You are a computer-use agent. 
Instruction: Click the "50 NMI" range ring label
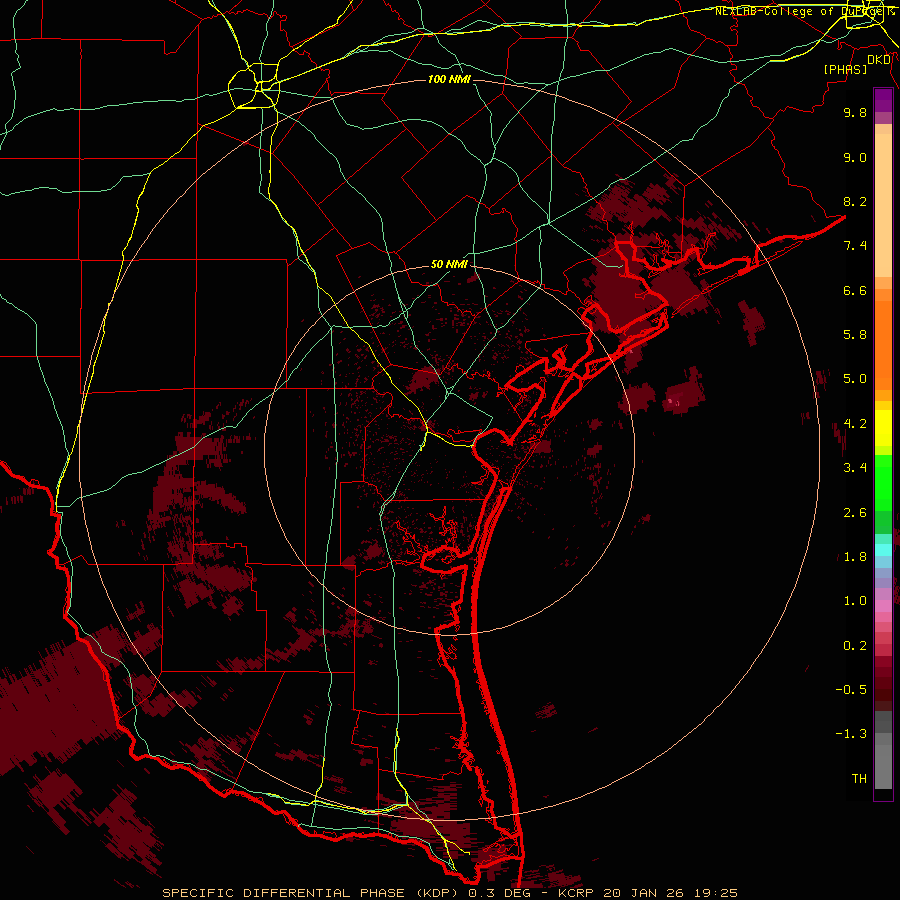449,265
